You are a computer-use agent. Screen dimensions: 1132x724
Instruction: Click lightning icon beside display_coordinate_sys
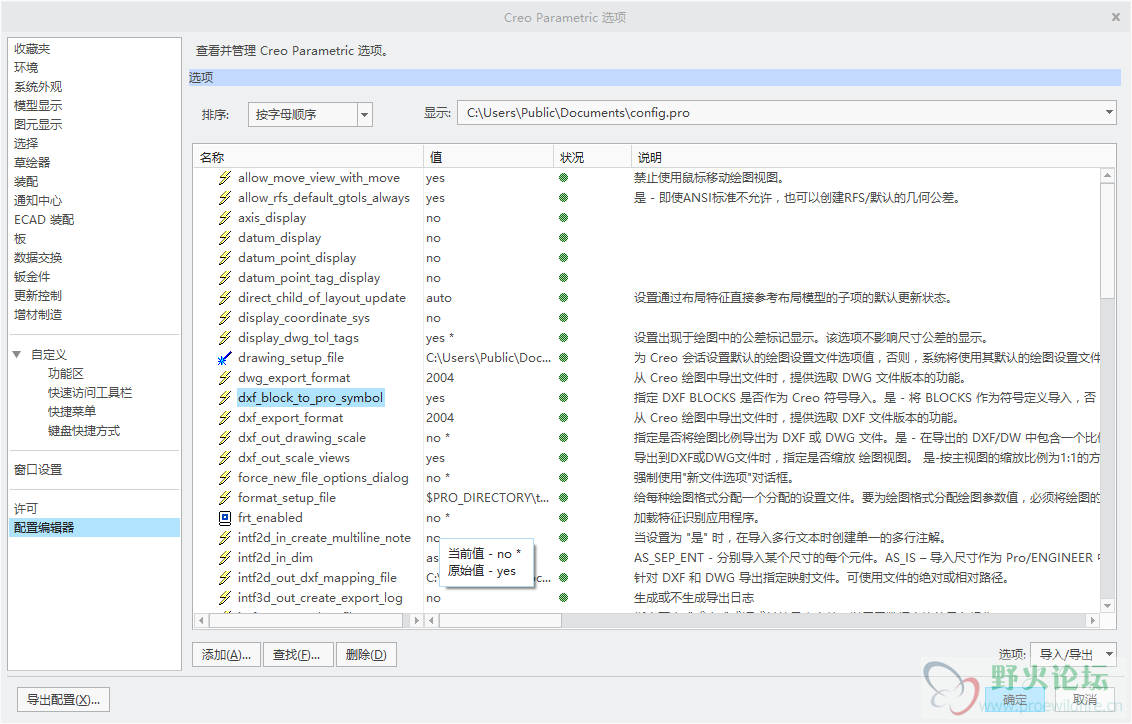tap(225, 318)
